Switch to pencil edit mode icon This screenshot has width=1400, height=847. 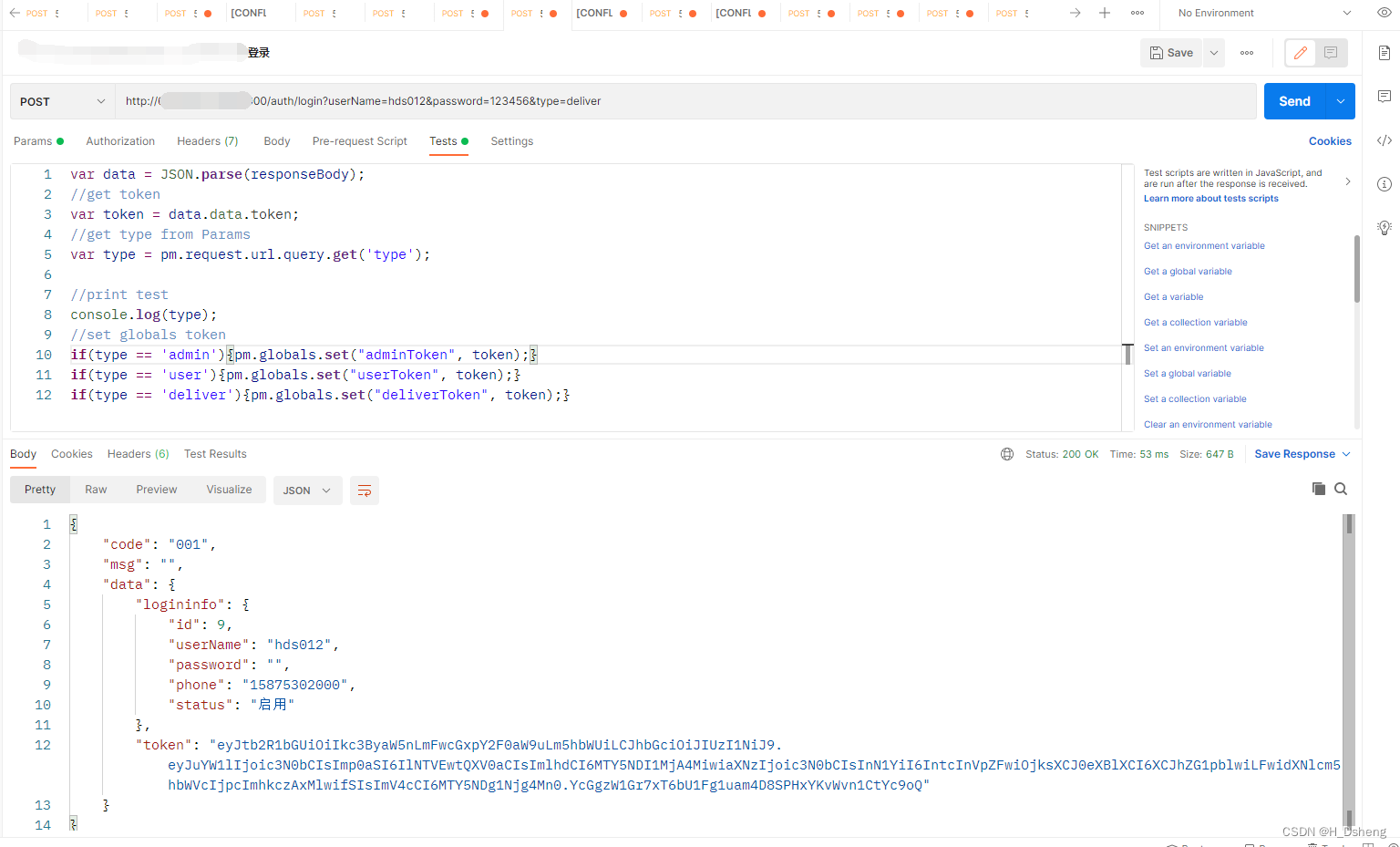point(1301,53)
